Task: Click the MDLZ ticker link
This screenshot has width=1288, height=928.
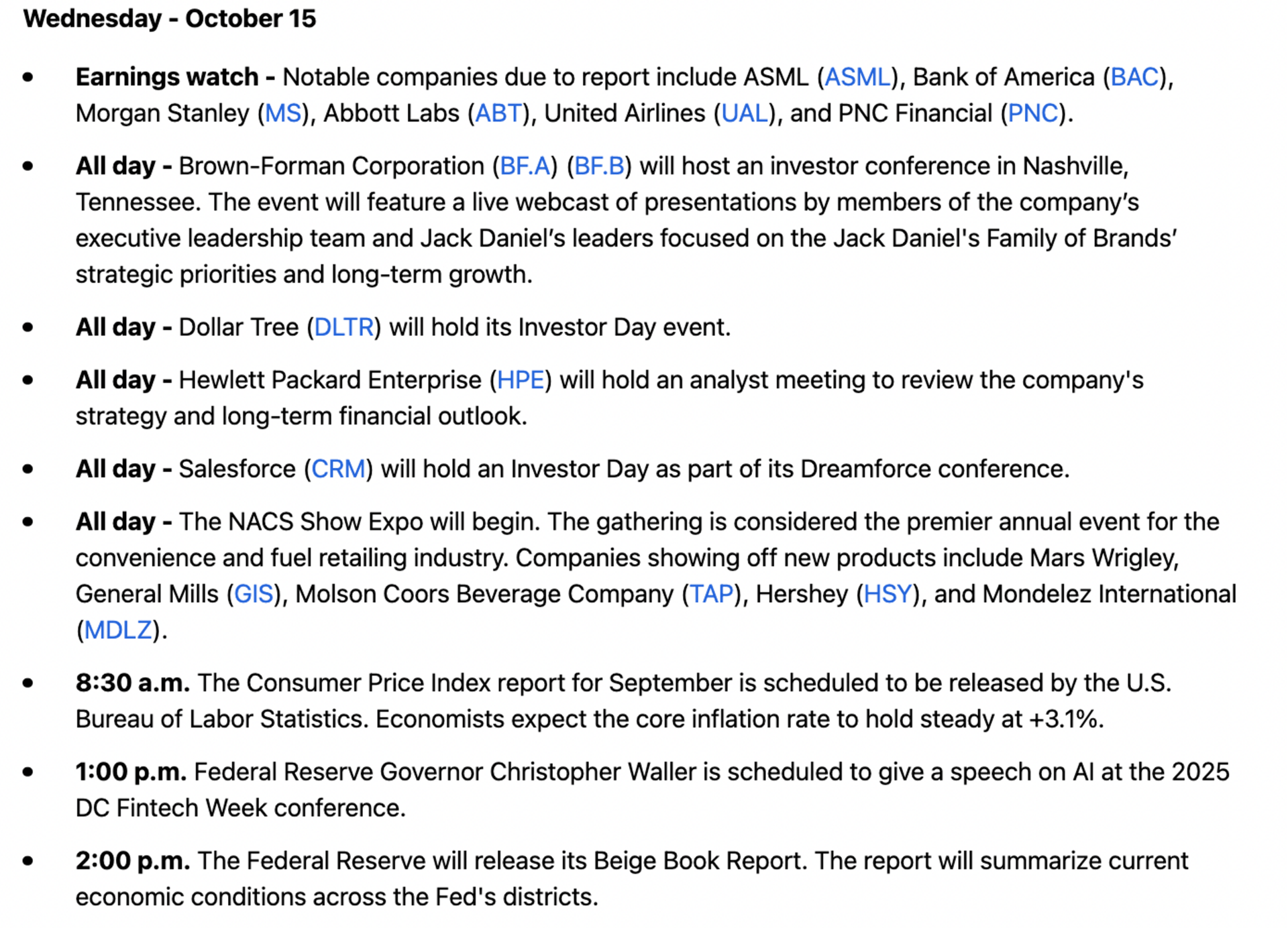Action: (117, 630)
